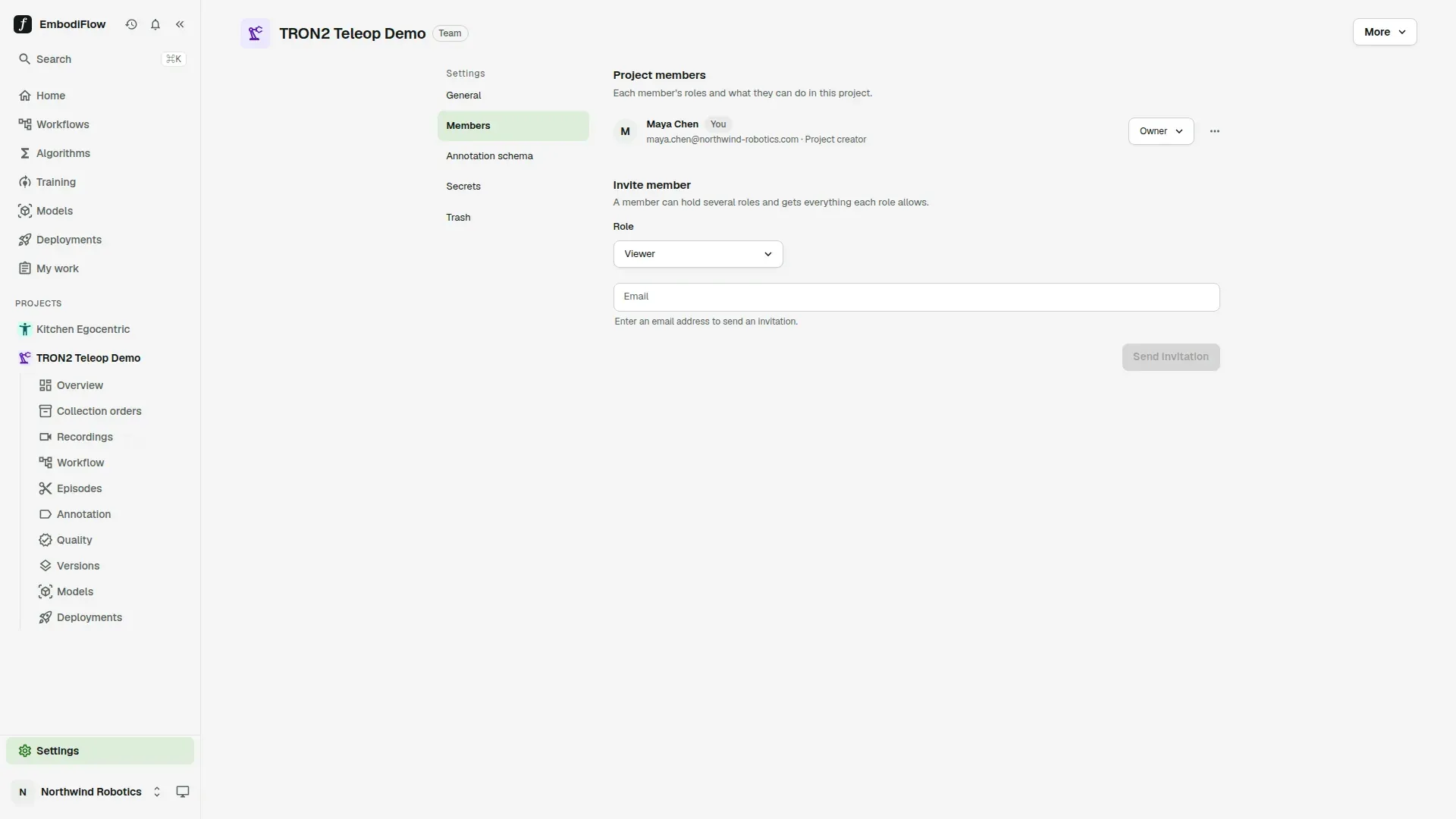The width and height of the screenshot is (1456, 819).
Task: Click Maya Chen's M avatar
Action: pyautogui.click(x=625, y=131)
